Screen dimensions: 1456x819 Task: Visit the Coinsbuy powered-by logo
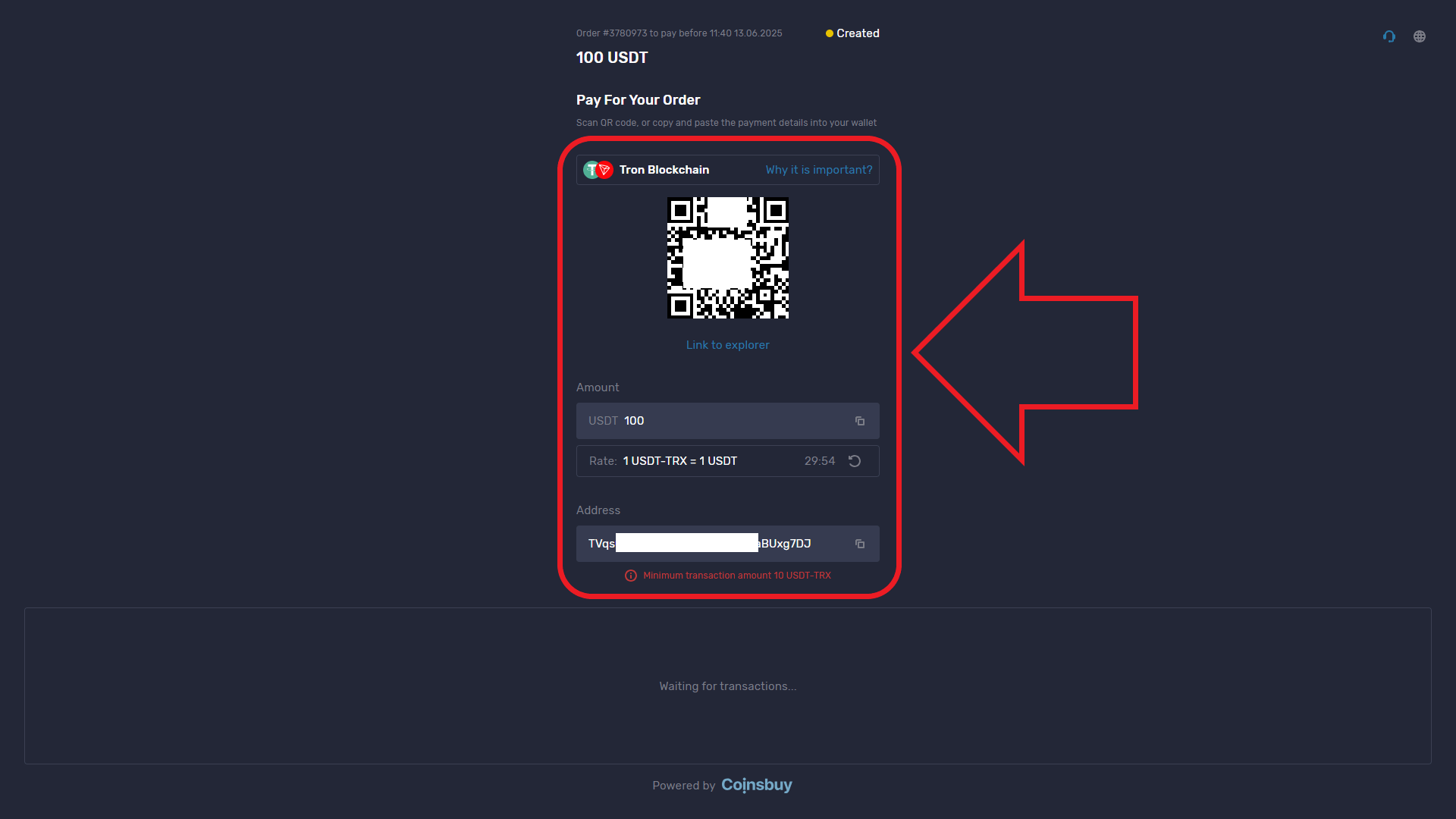click(x=757, y=785)
